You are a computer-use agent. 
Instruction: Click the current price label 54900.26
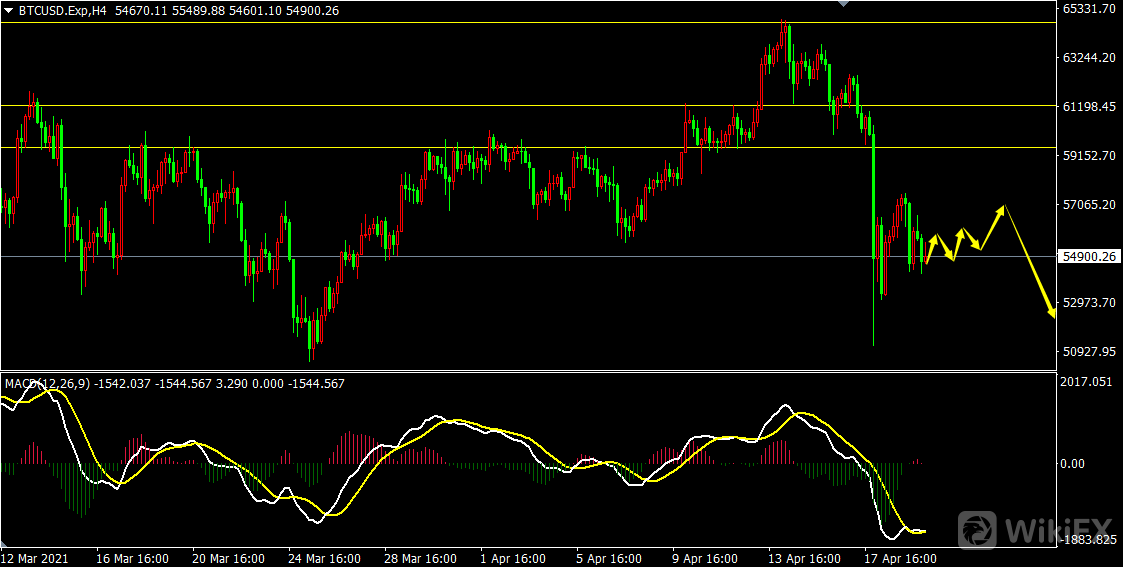[1090, 256]
